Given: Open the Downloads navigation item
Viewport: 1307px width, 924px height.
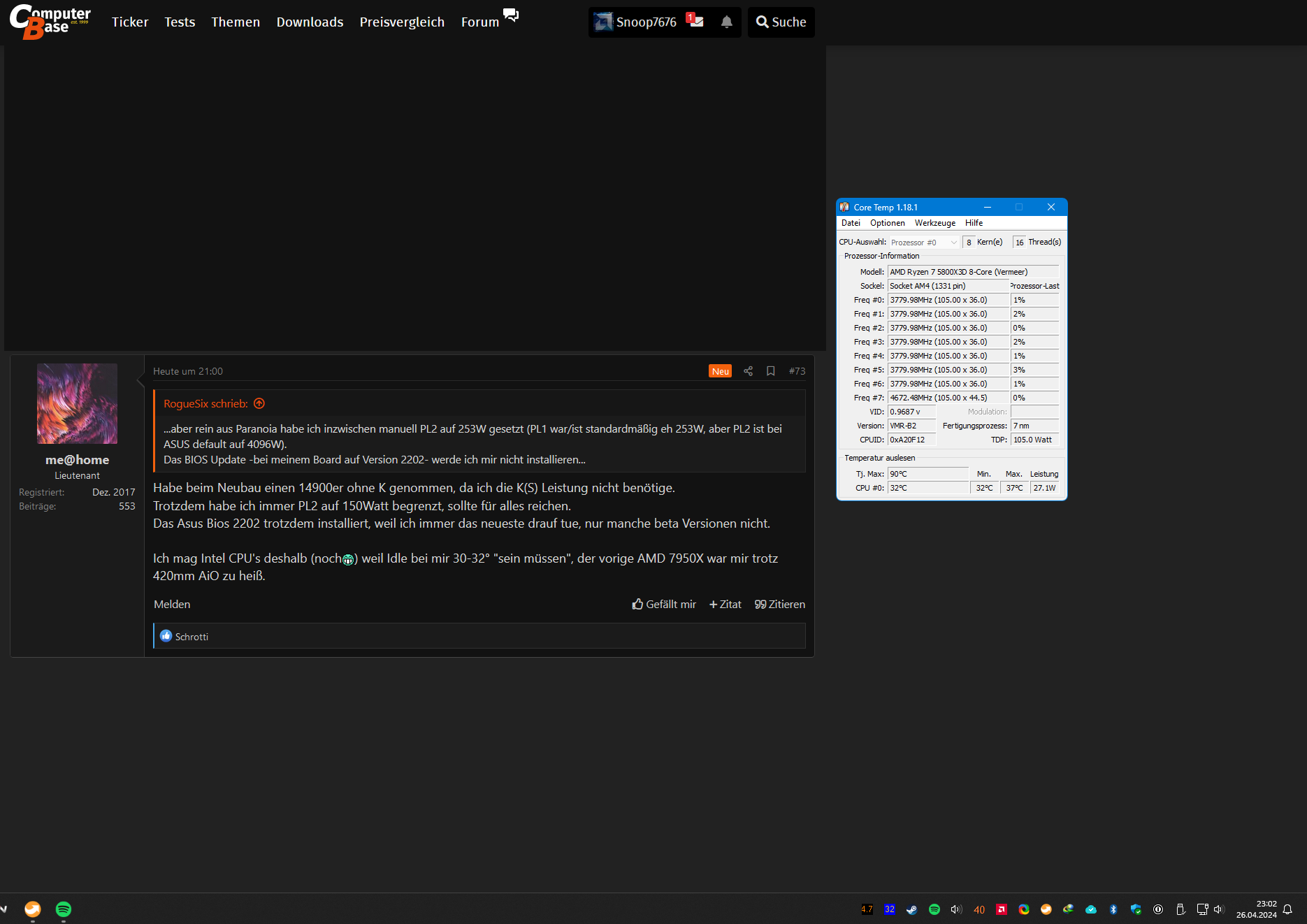Looking at the screenshot, I should pyautogui.click(x=310, y=22).
